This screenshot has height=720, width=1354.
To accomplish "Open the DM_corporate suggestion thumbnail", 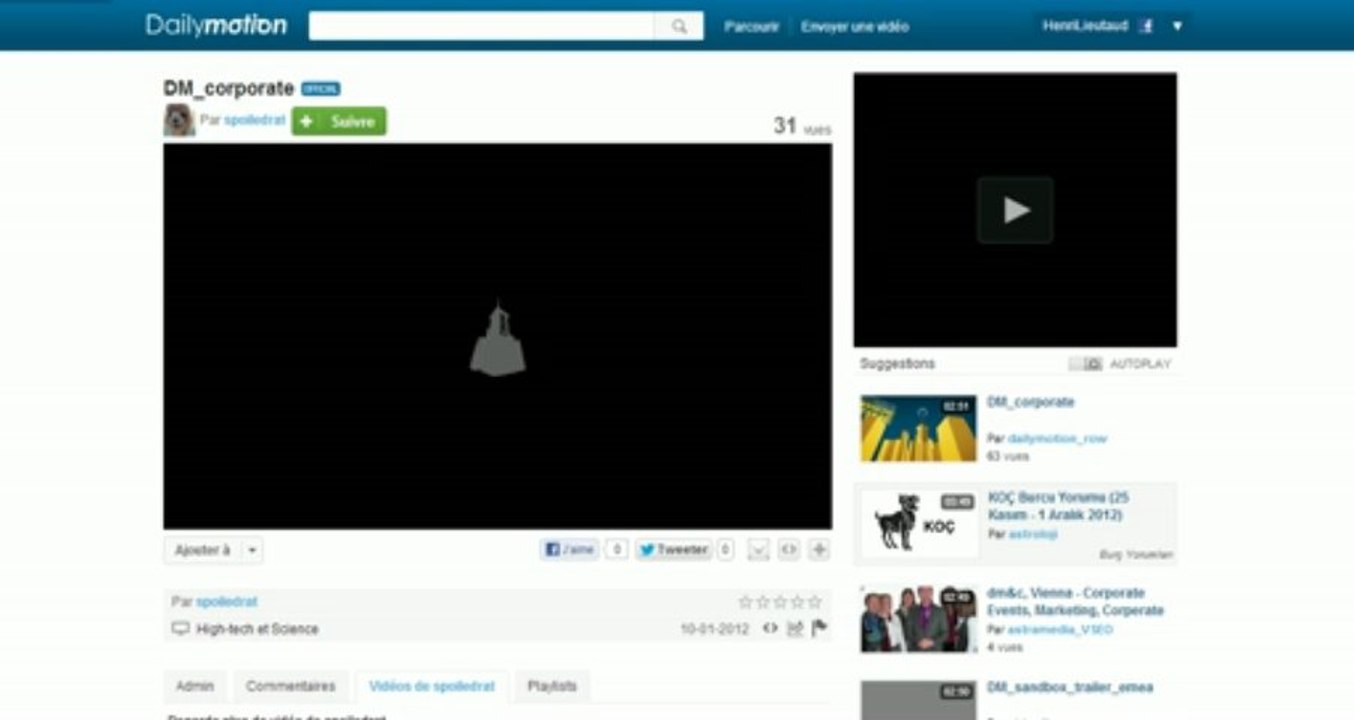I will [x=918, y=429].
